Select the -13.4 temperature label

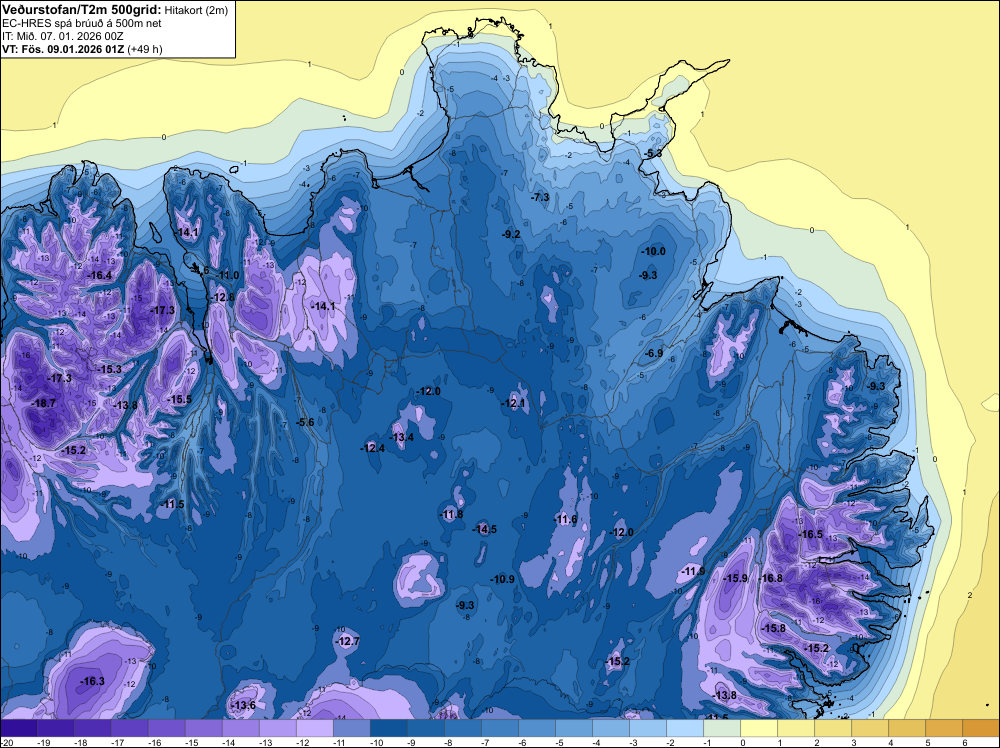pos(402,437)
